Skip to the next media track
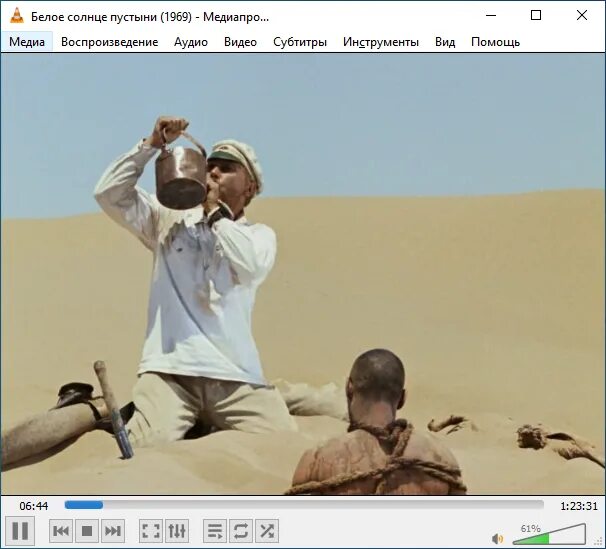The width and height of the screenshot is (606, 549). 113,531
